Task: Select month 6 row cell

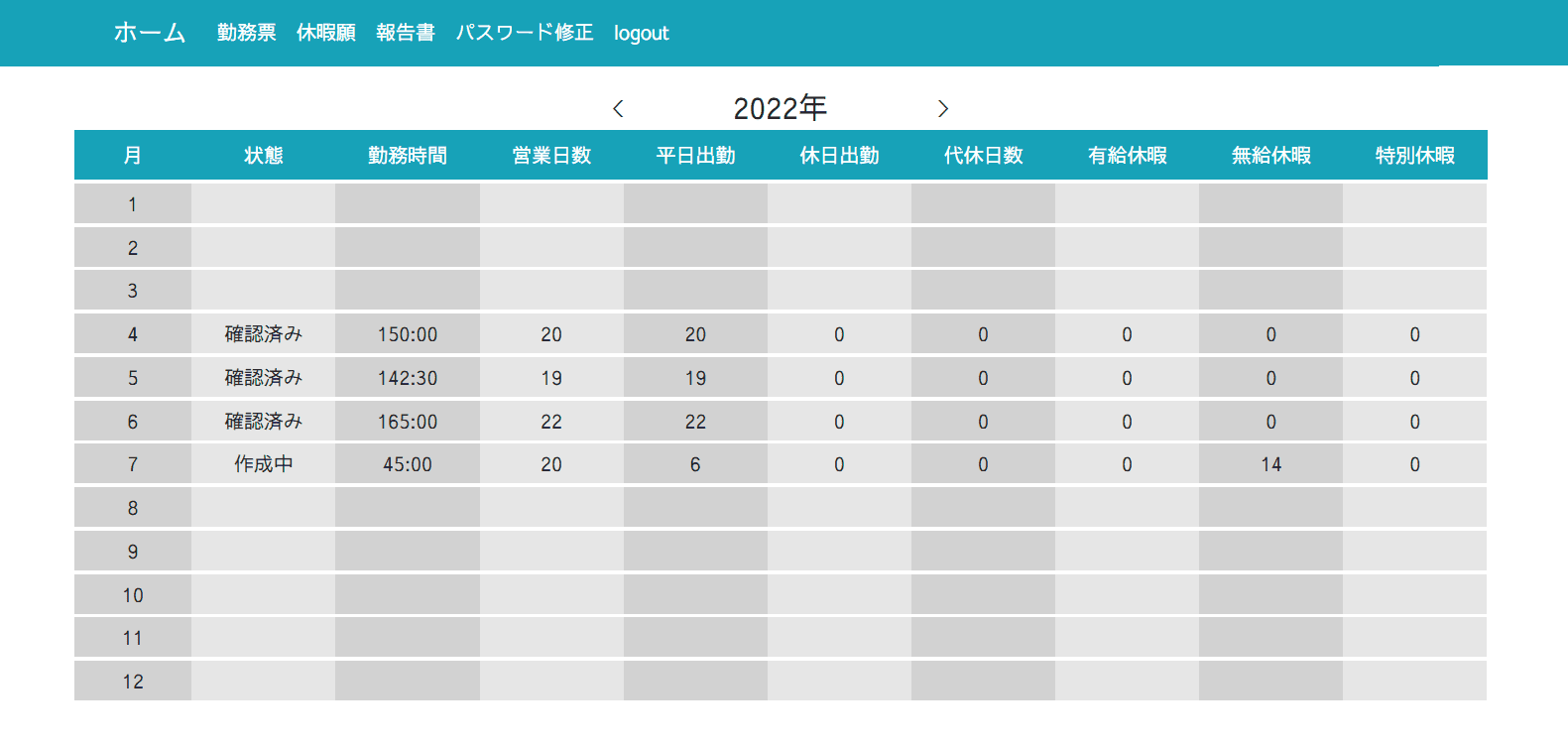Action: pyautogui.click(x=133, y=421)
